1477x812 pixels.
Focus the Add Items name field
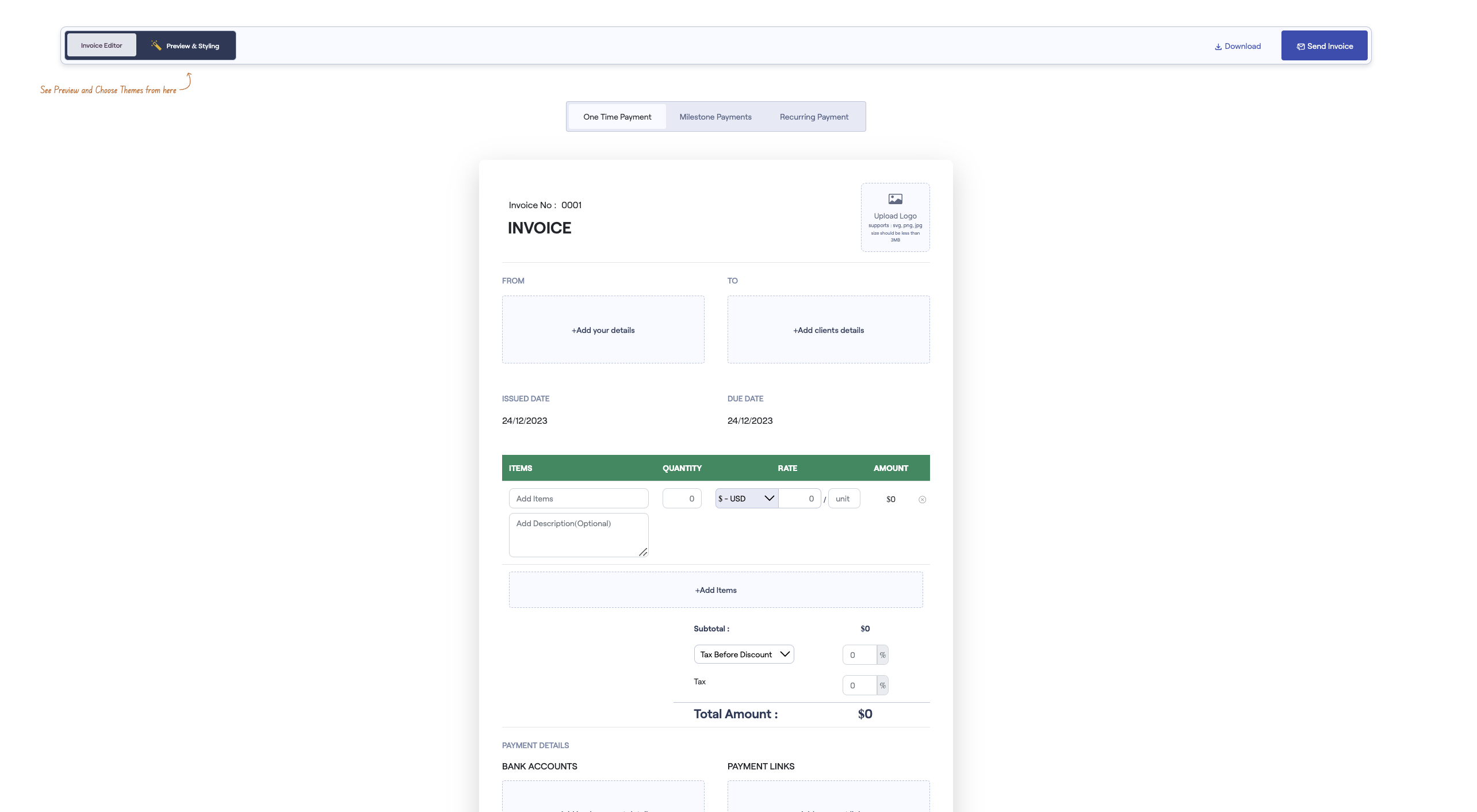pos(578,499)
